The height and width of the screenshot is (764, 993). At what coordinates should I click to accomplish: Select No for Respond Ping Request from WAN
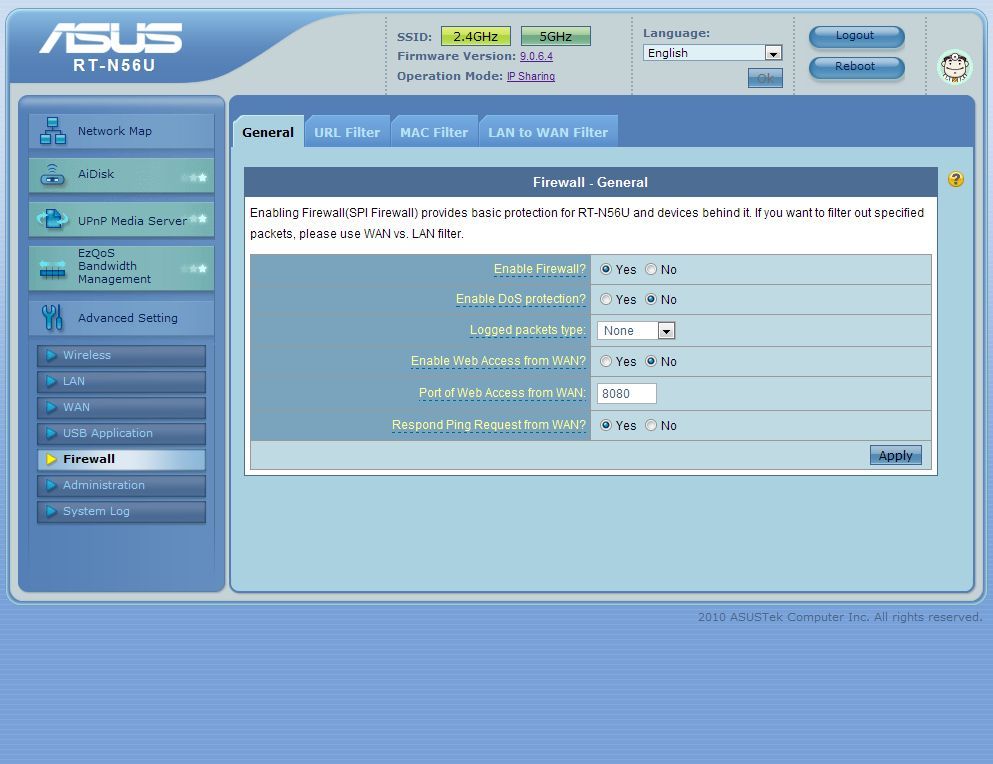651,426
